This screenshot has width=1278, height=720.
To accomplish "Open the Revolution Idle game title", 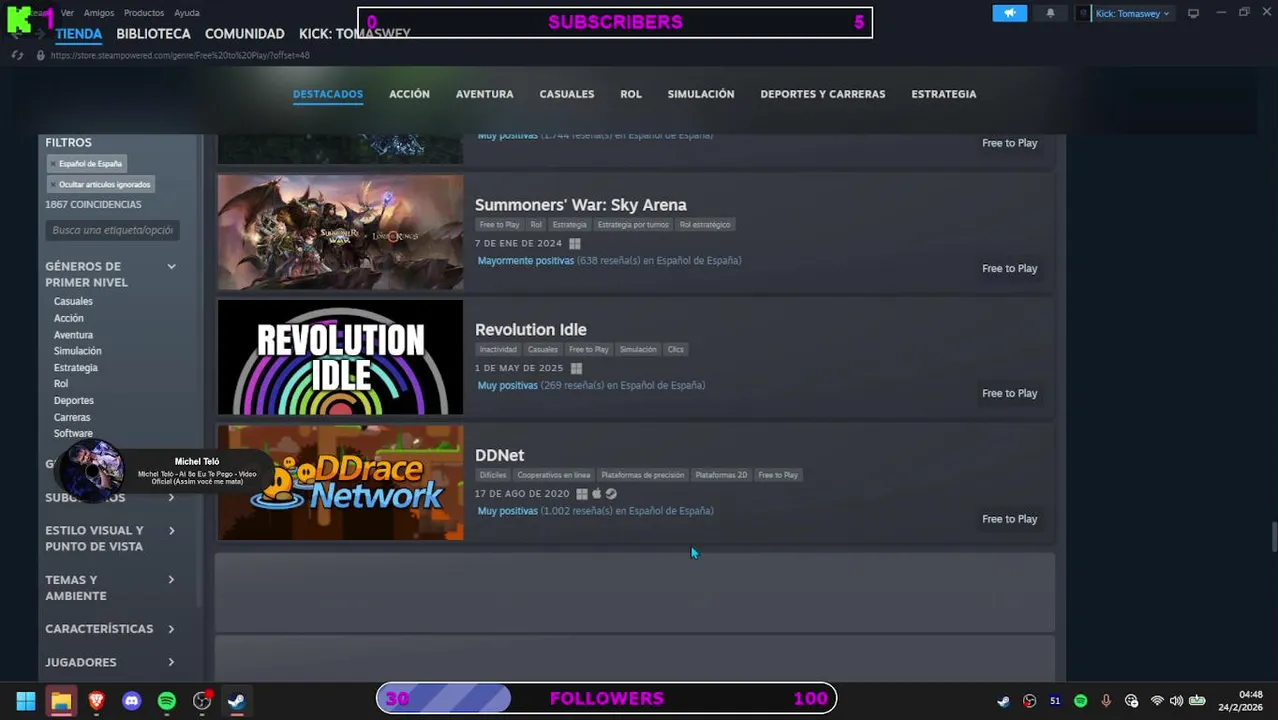I will (x=531, y=330).
